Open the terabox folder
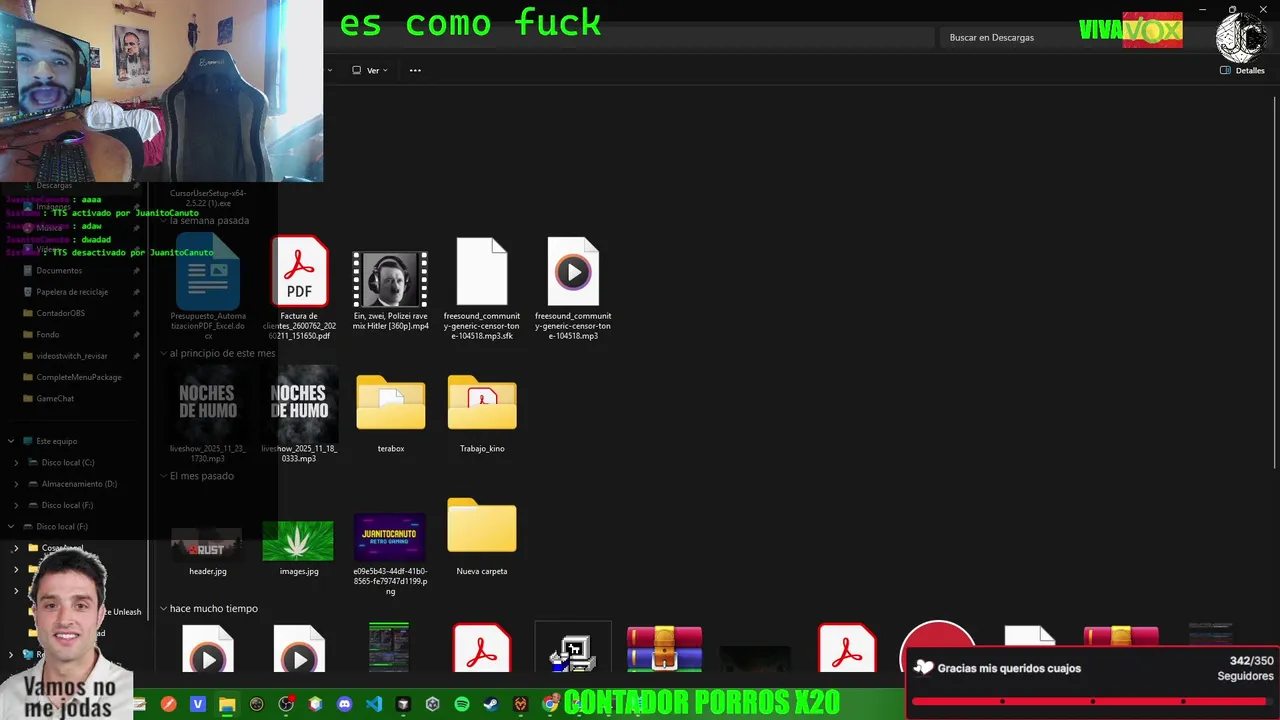The height and width of the screenshot is (720, 1280). tap(391, 413)
